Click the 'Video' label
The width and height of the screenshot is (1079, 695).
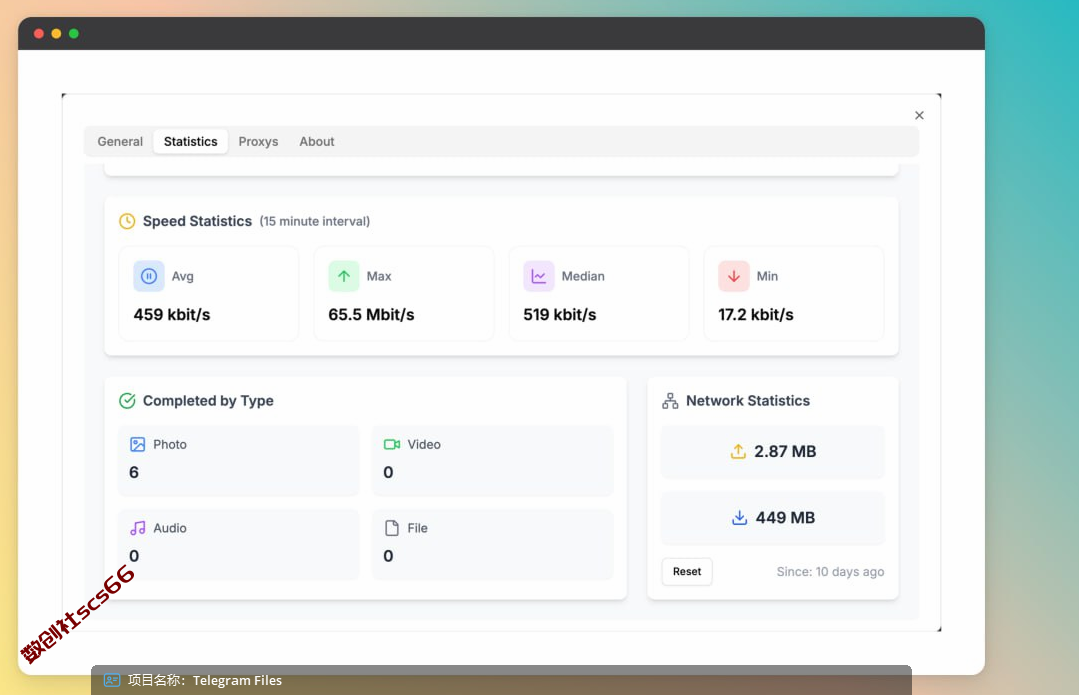424,445
